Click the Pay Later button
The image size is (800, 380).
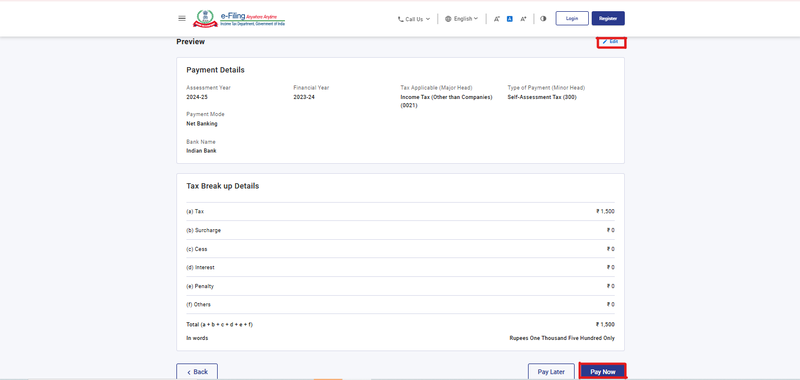(551, 372)
